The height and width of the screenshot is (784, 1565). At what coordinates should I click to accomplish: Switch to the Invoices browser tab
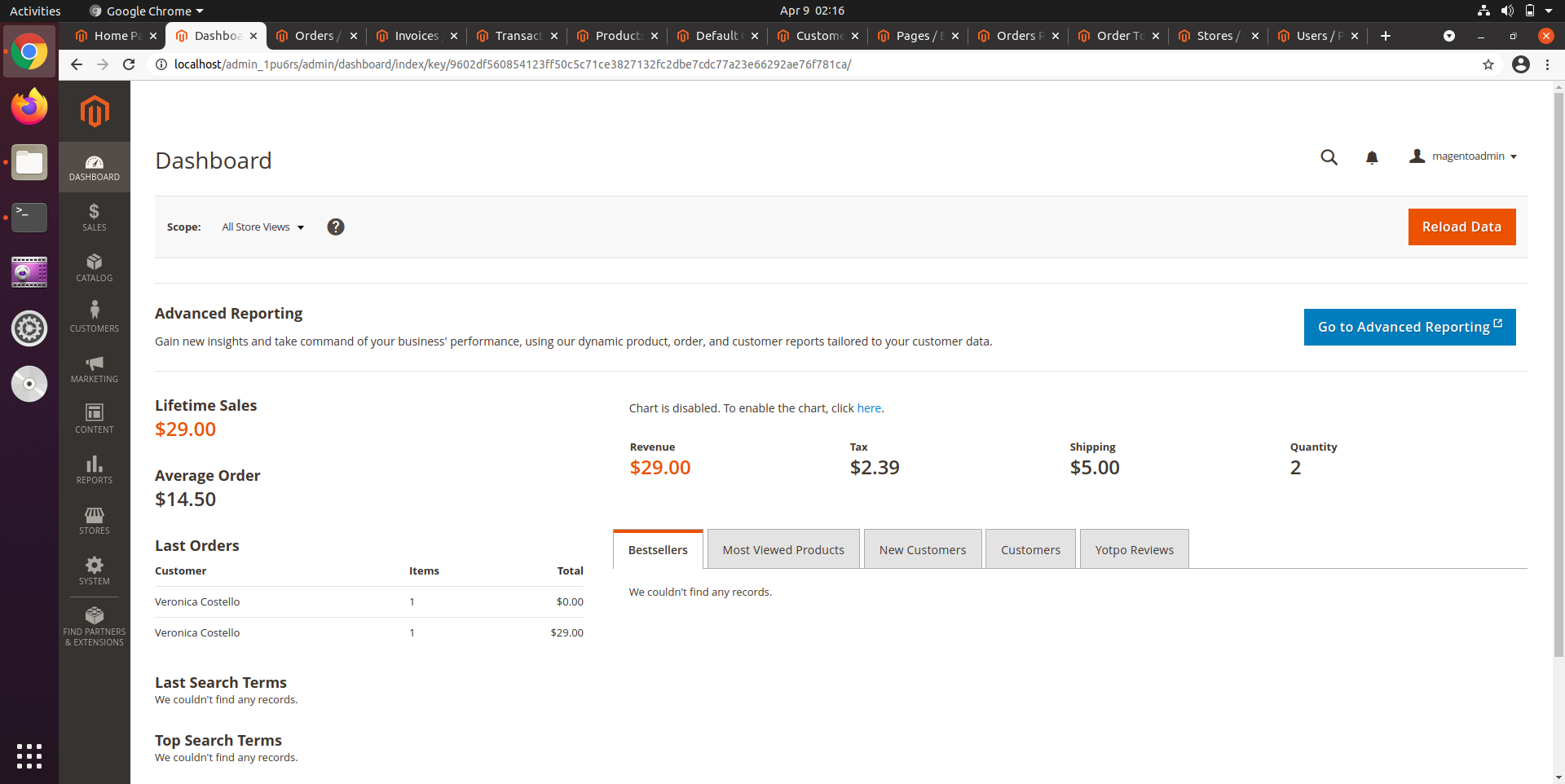click(417, 36)
